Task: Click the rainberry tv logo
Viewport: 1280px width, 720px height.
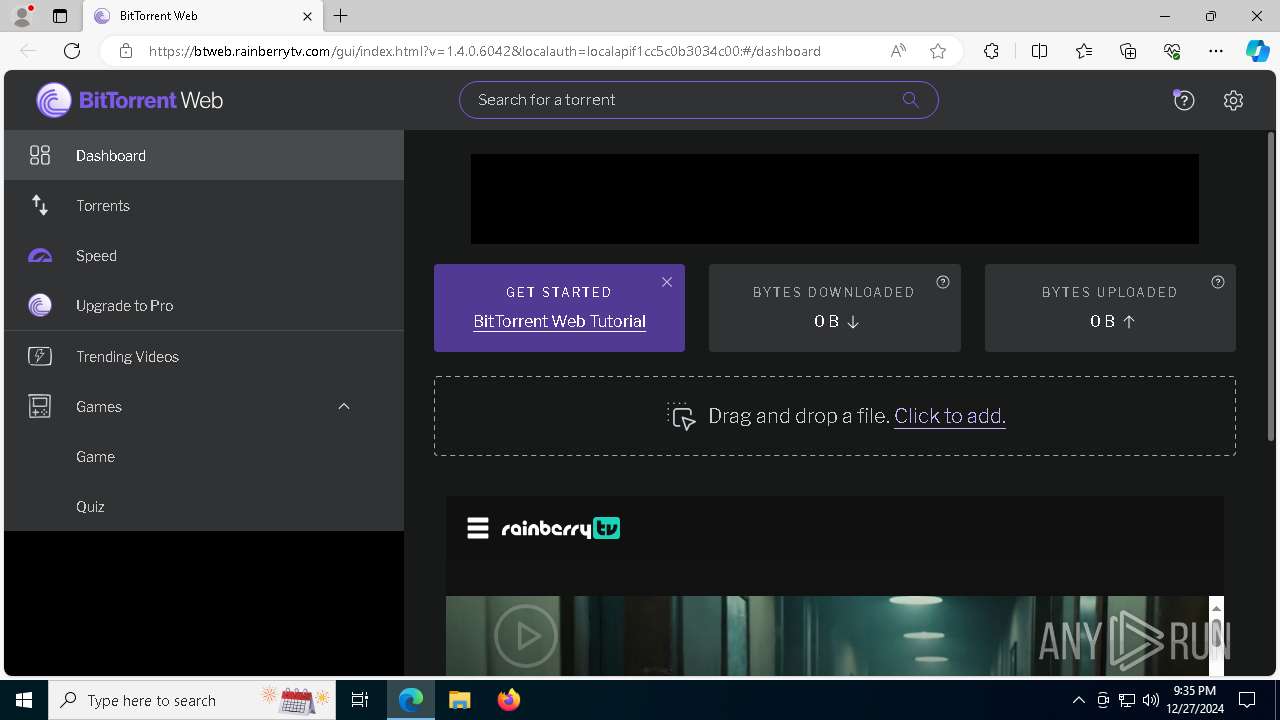Action: pos(561,528)
